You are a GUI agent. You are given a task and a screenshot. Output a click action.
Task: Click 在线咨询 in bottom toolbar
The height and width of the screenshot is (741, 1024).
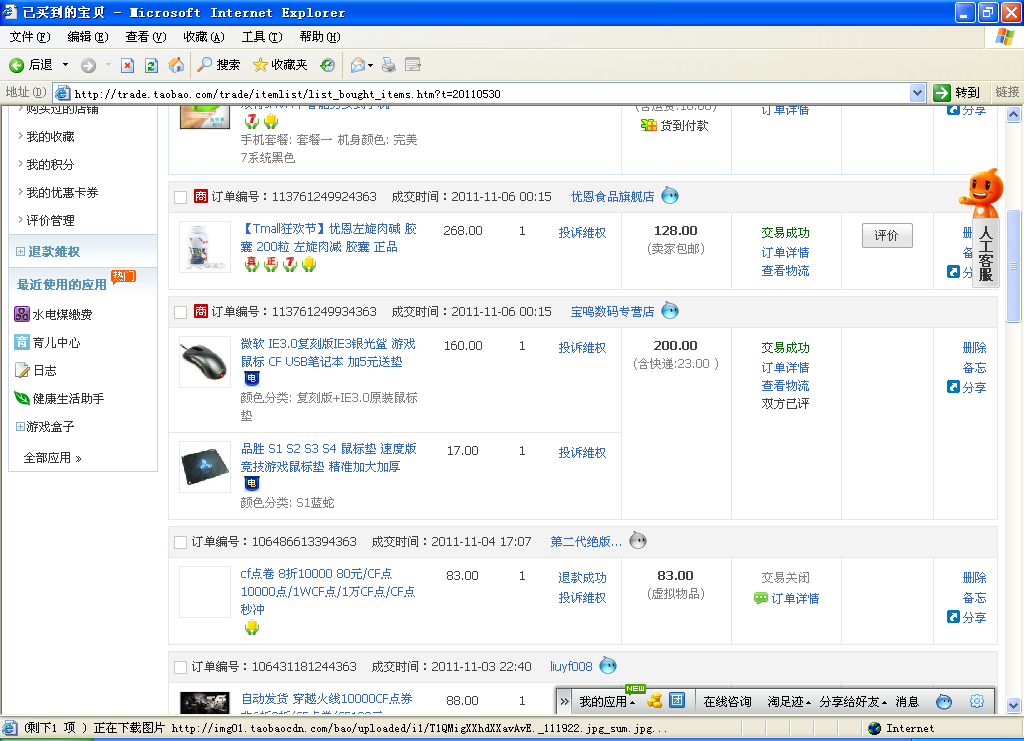[727, 702]
